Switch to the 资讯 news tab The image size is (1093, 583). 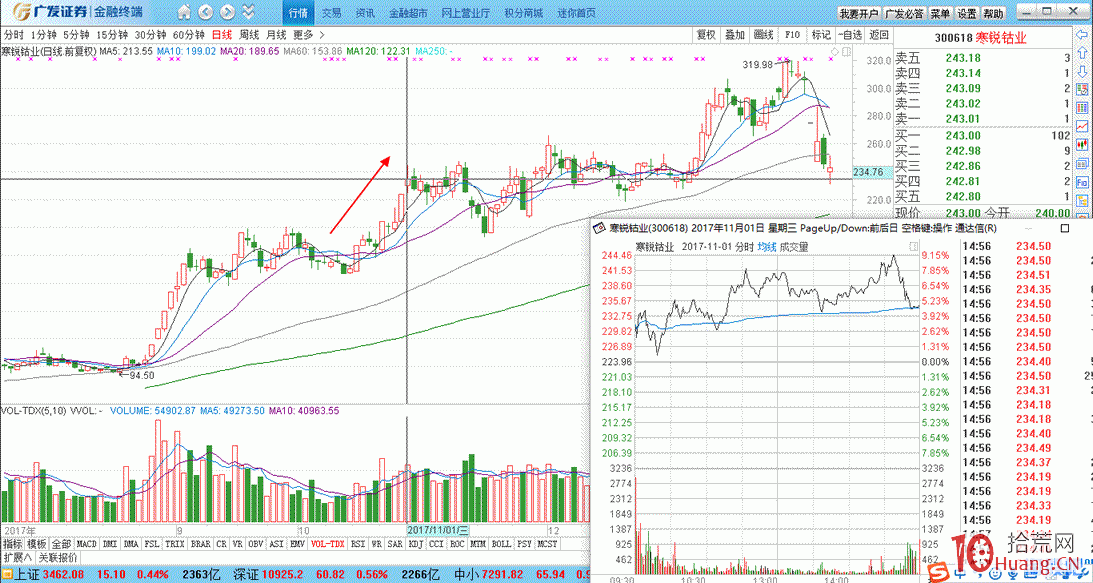pyautogui.click(x=365, y=13)
